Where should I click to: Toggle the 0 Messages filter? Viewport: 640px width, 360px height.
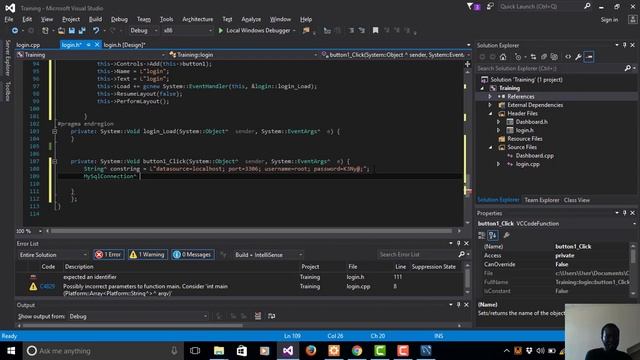click(x=193, y=255)
